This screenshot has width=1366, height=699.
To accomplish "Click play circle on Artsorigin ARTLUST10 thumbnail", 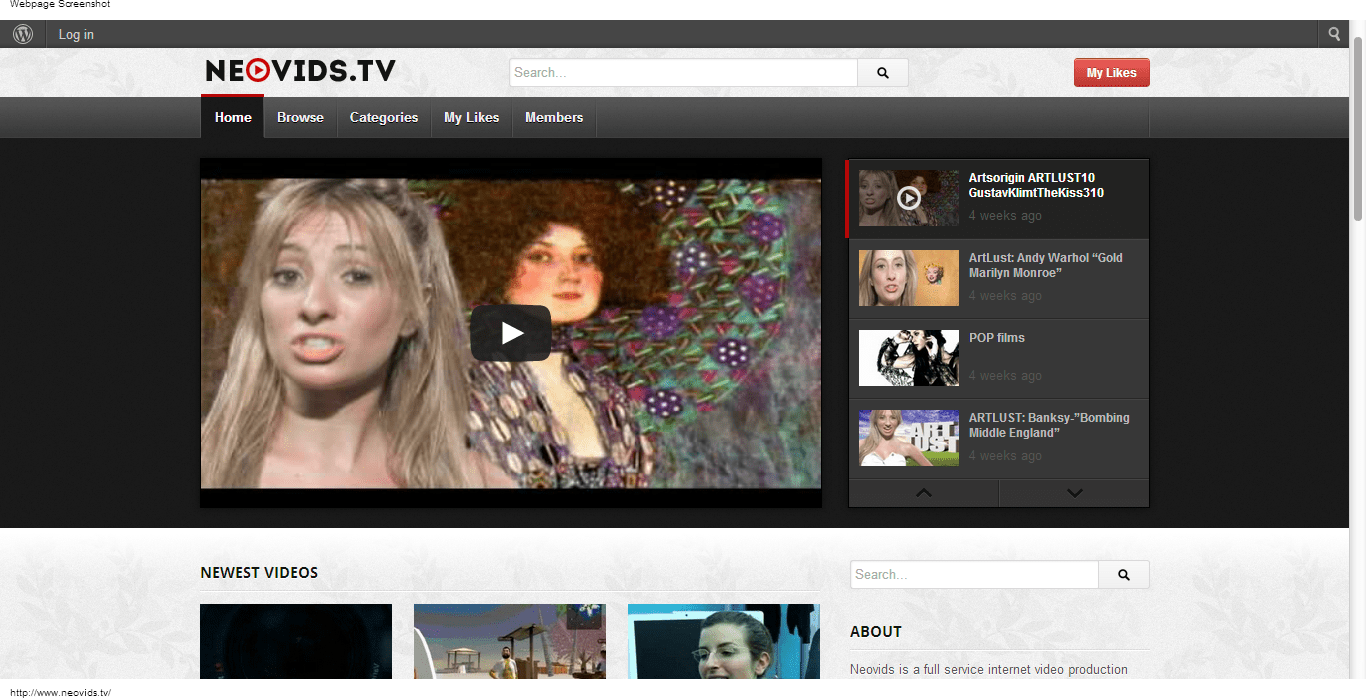I will 908,198.
